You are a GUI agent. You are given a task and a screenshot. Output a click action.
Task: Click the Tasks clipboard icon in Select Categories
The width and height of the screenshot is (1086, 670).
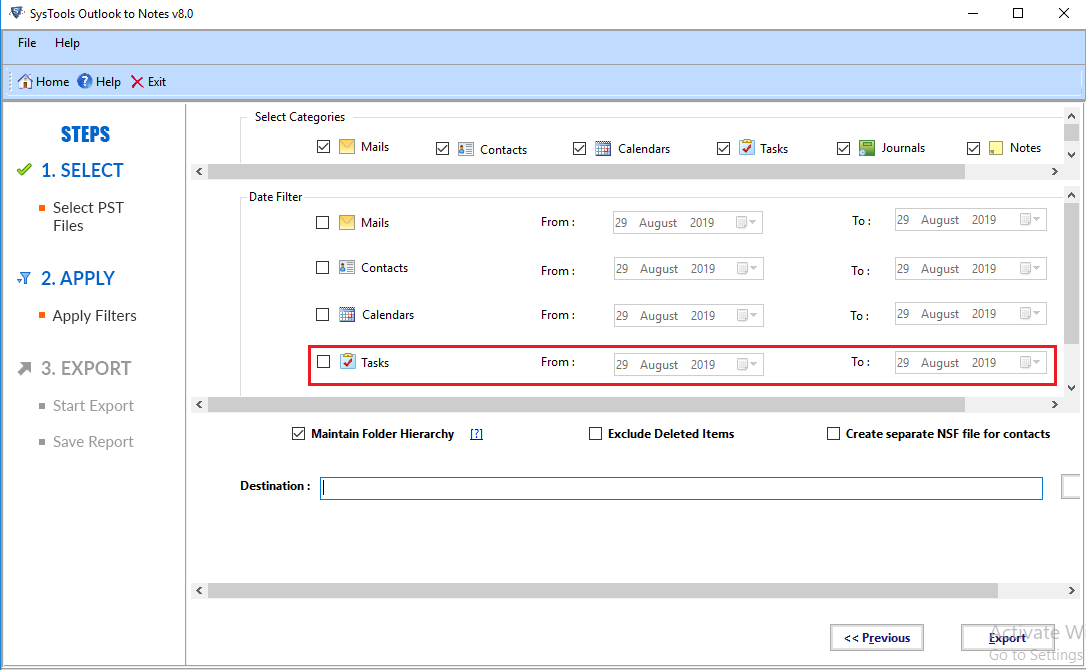click(747, 147)
